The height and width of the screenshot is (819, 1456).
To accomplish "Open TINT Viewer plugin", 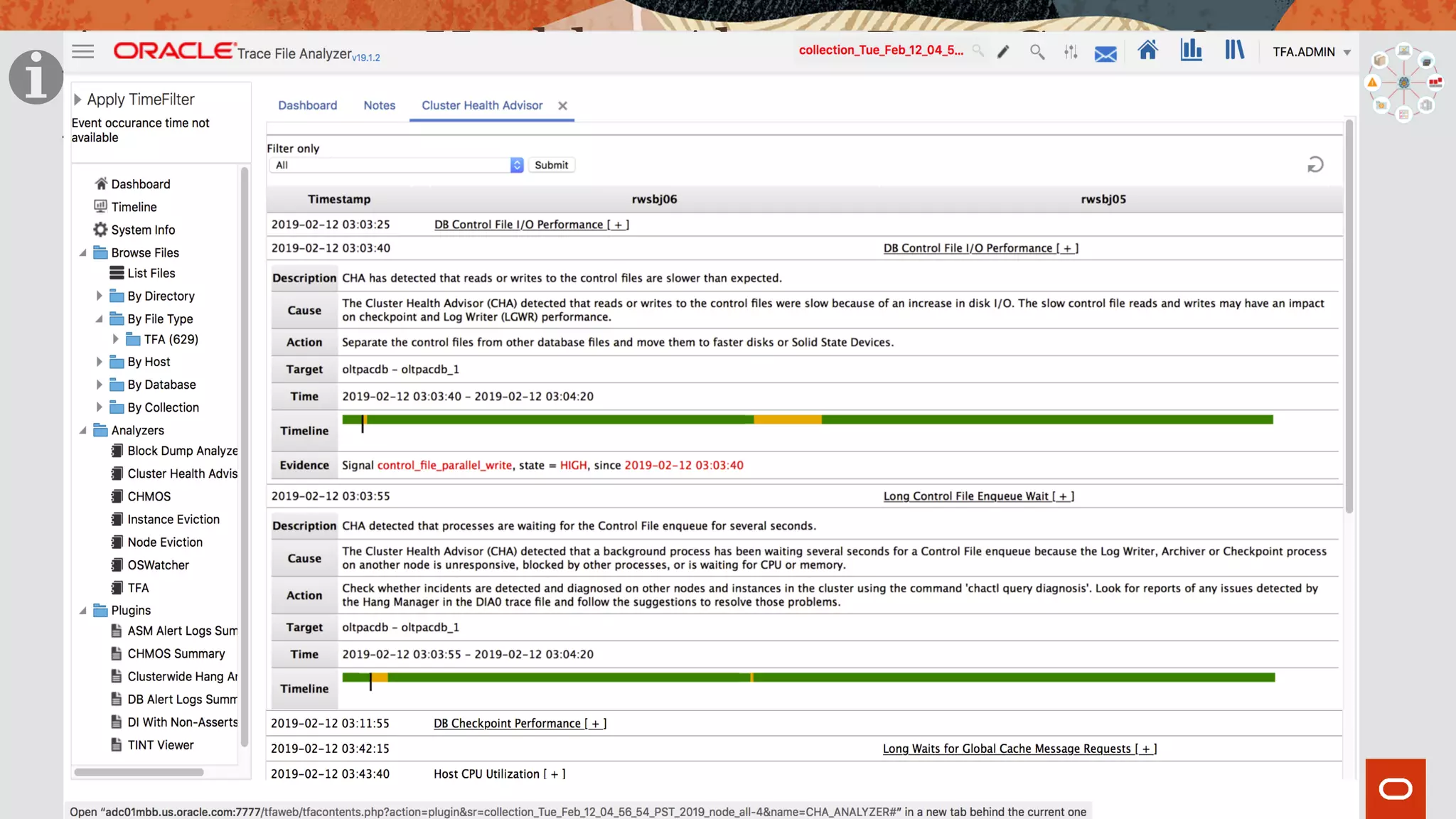I will point(160,744).
